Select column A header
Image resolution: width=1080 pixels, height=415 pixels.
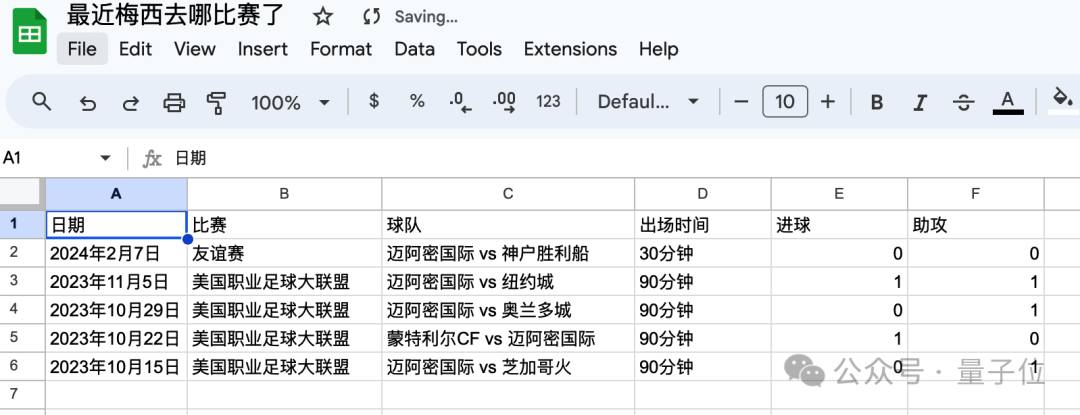(116, 194)
